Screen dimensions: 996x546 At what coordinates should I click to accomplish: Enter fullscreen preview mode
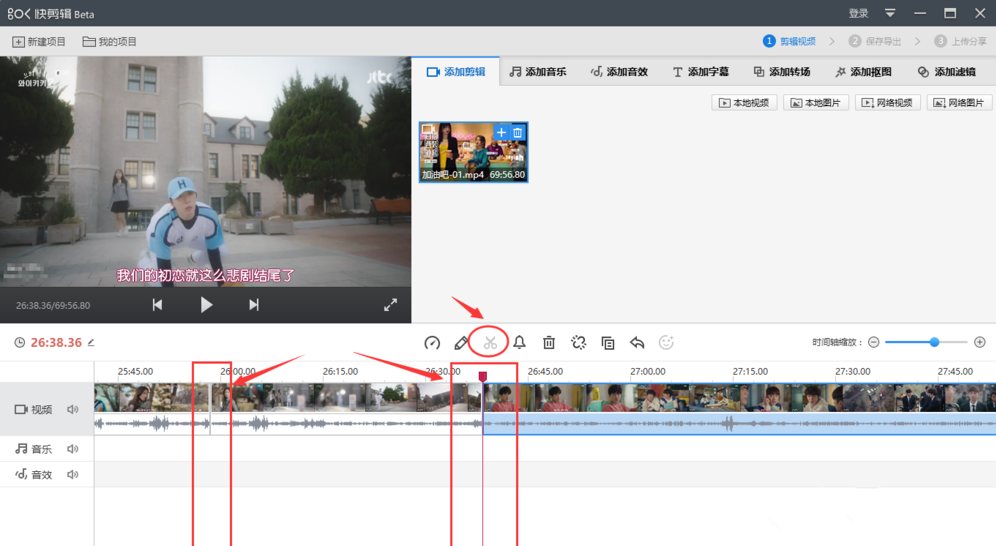391,305
